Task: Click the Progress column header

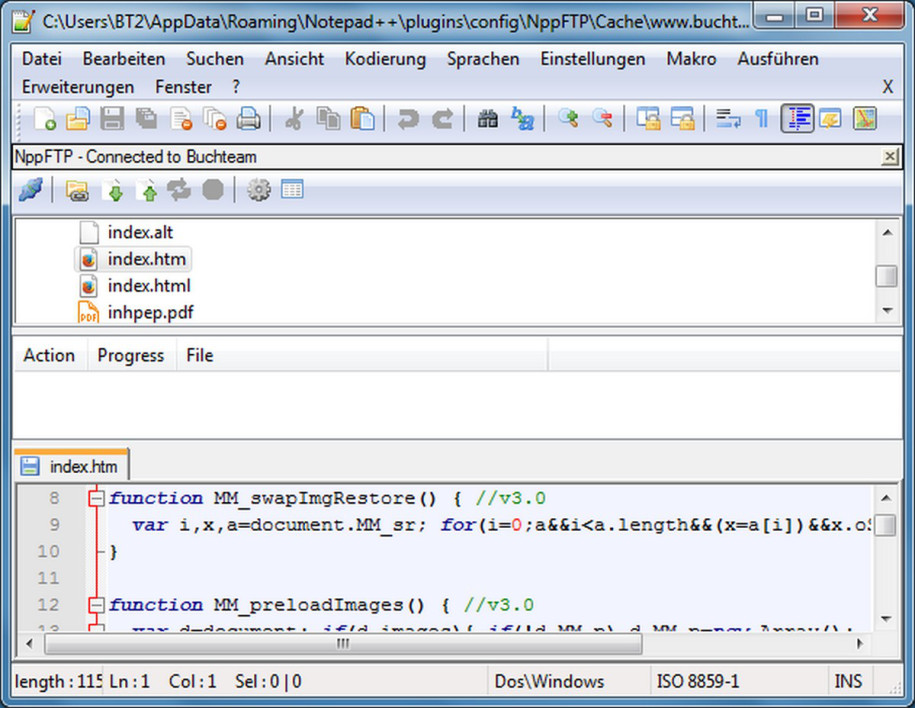Action: pyautogui.click(x=131, y=355)
